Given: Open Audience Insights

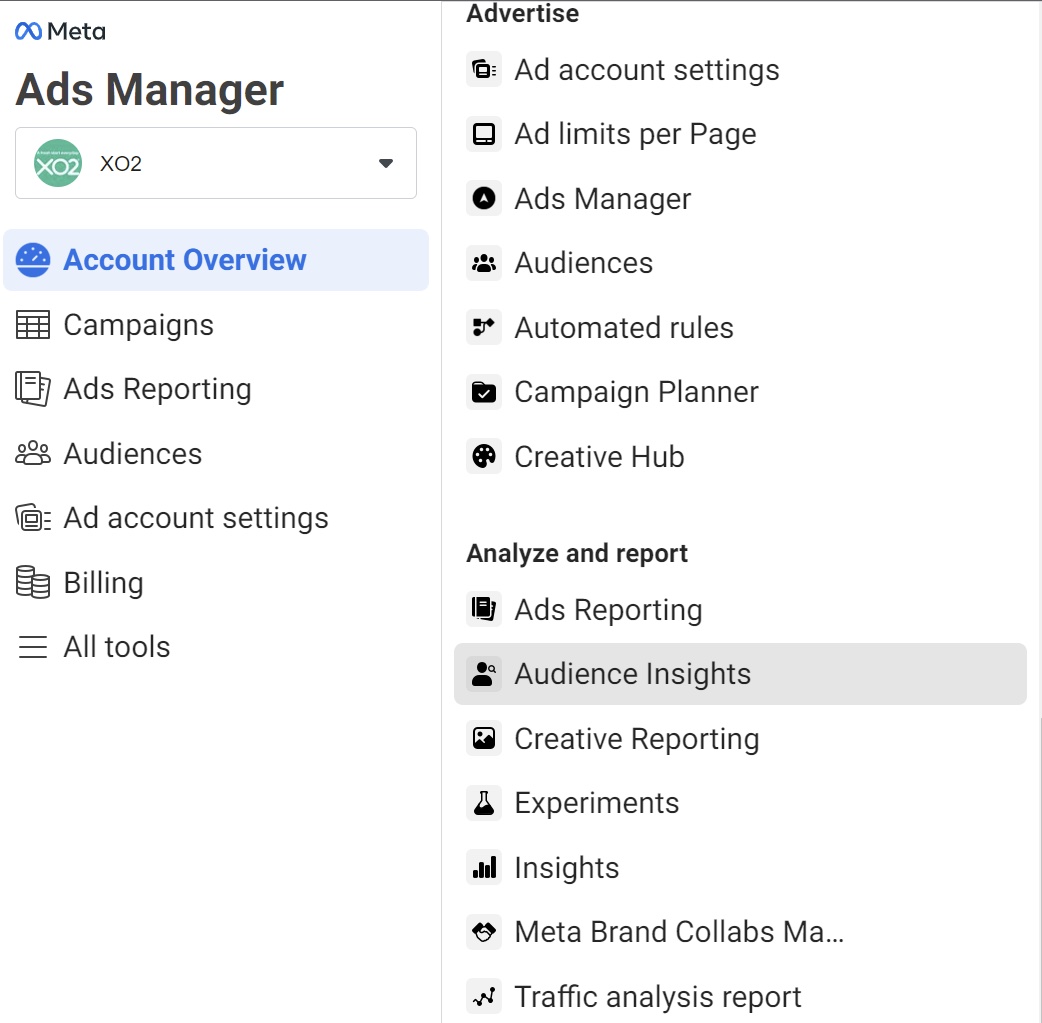Looking at the screenshot, I should click(x=740, y=674).
